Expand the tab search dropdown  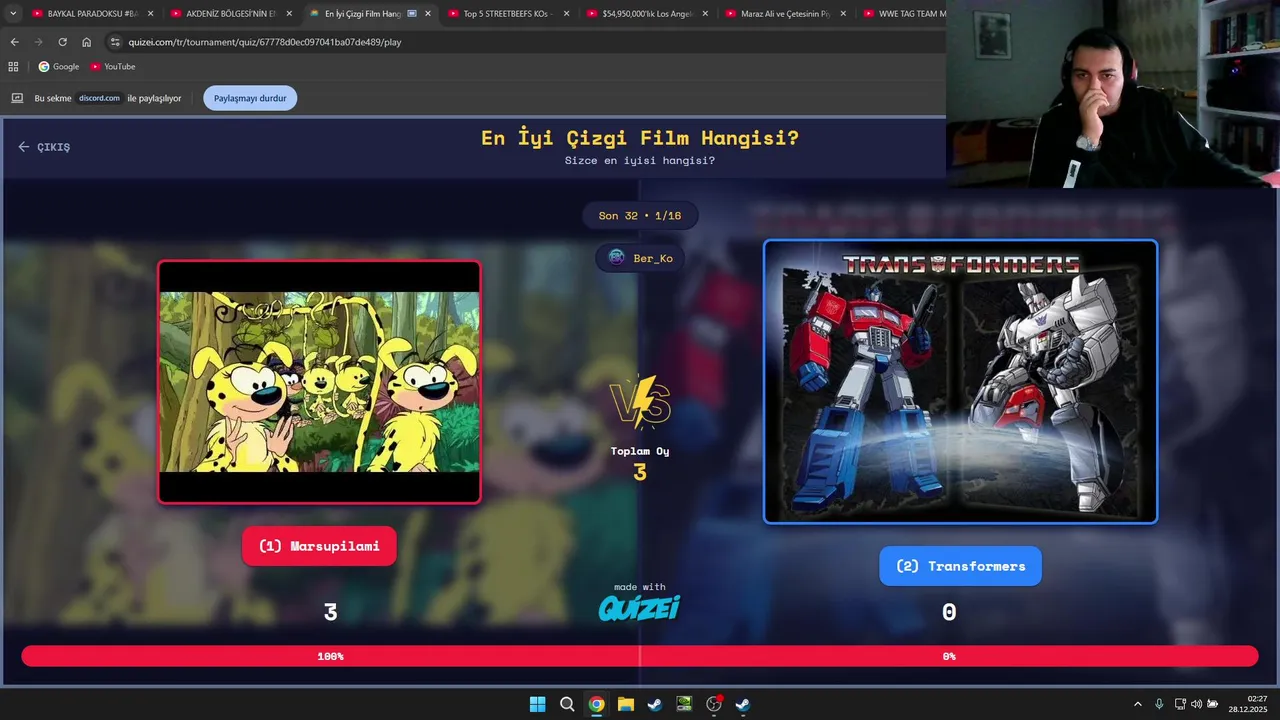click(x=13, y=14)
